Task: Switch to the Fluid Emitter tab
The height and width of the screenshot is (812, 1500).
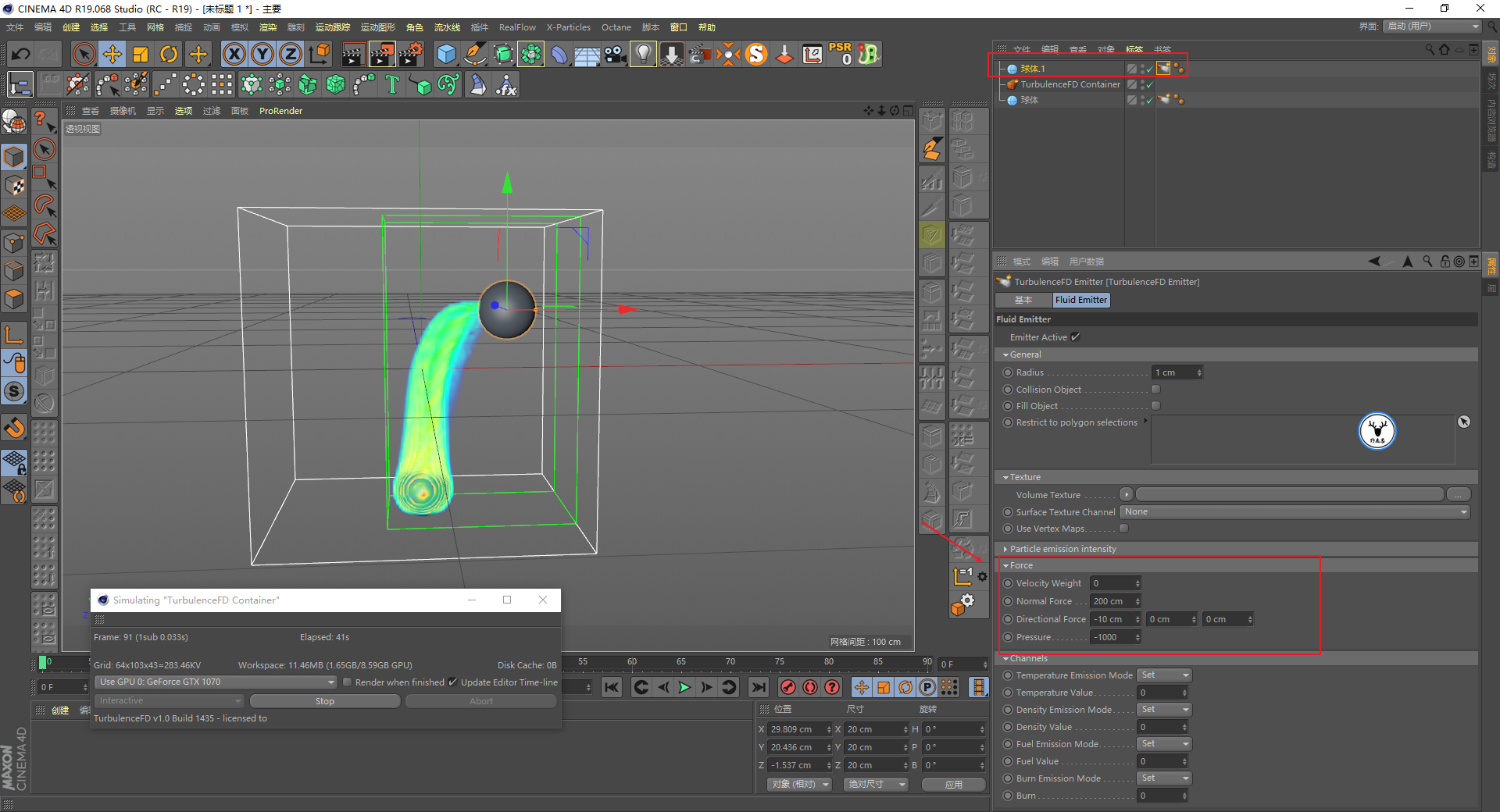Action: 1080,300
